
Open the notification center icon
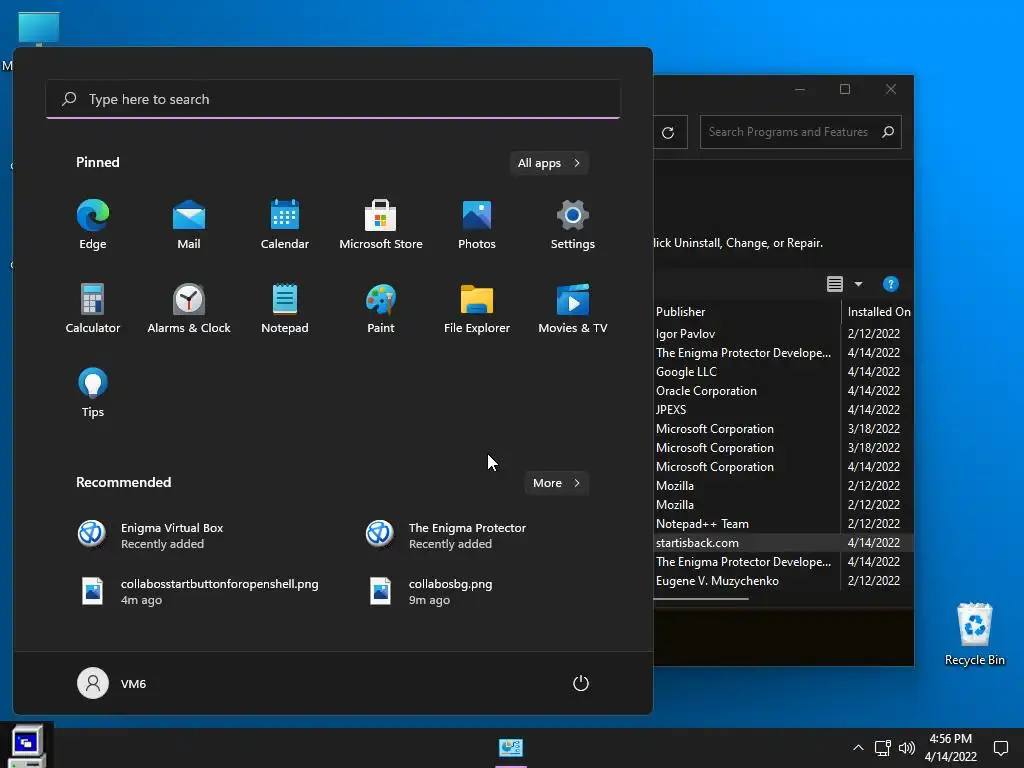coord(1000,748)
